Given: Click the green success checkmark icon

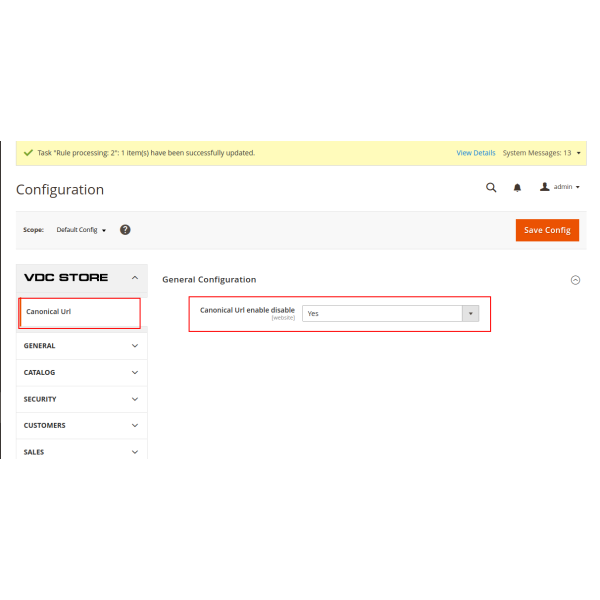Looking at the screenshot, I should (27, 153).
